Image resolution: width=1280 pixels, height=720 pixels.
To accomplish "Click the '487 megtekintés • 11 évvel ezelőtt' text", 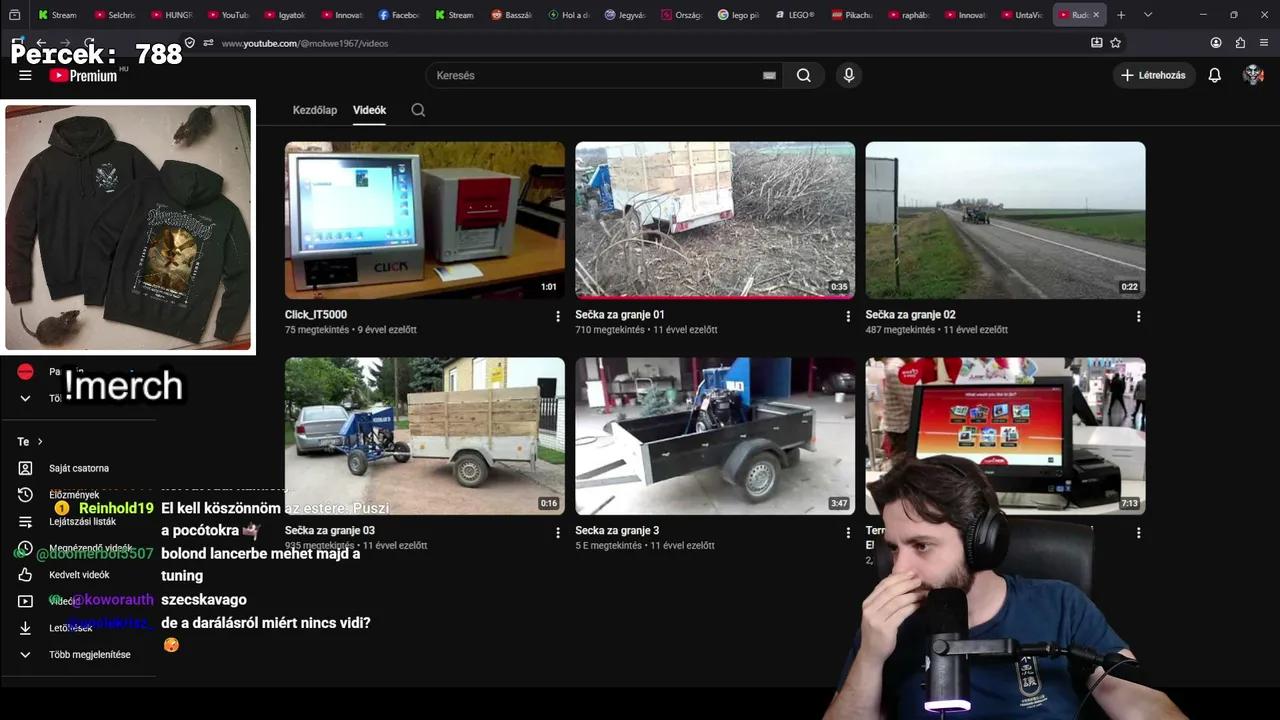I will [x=937, y=330].
